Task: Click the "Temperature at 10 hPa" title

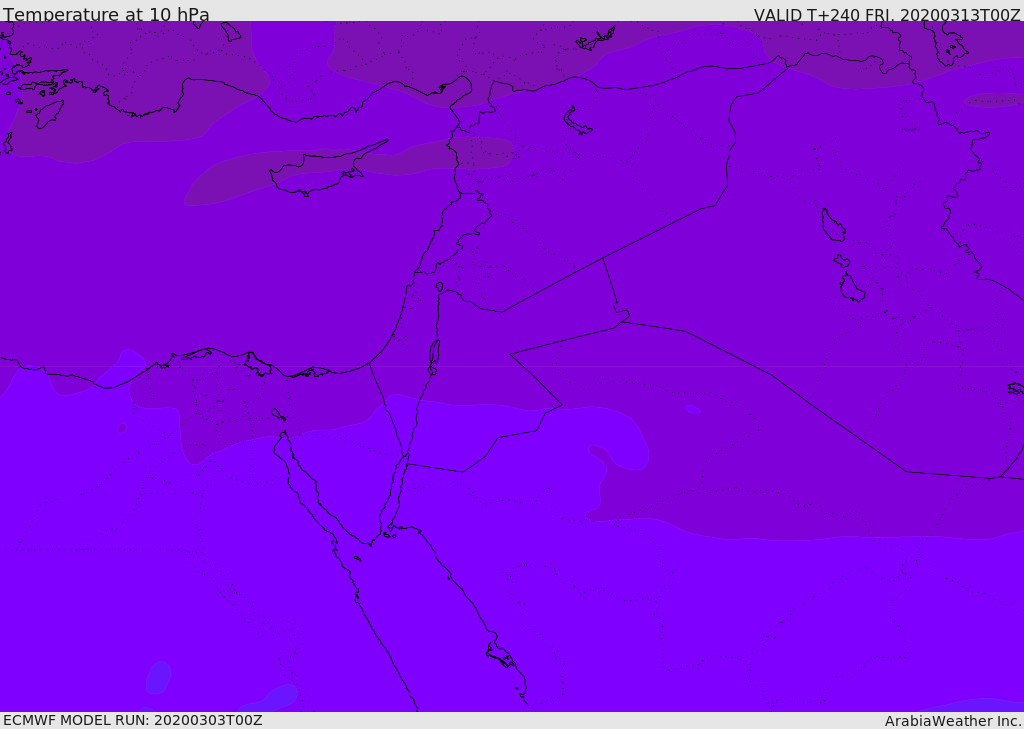Action: point(106,15)
